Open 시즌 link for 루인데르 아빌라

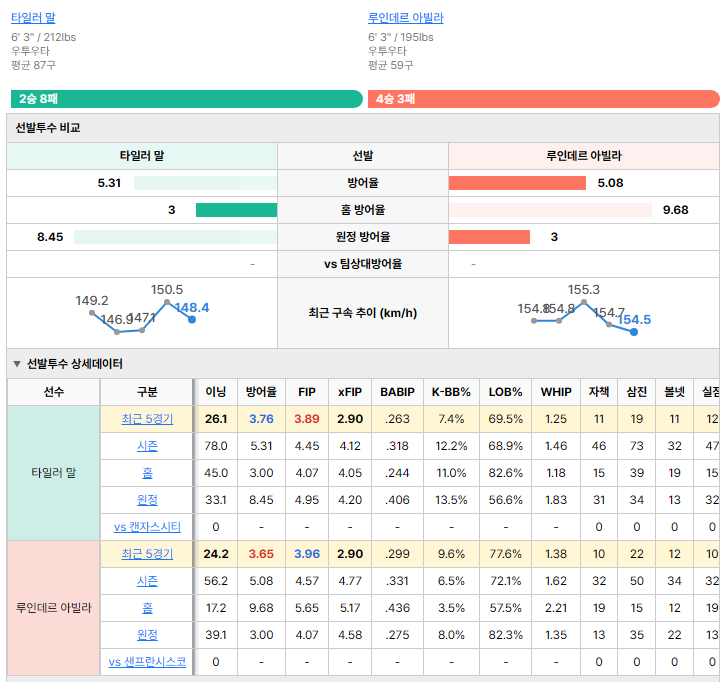[147, 581]
